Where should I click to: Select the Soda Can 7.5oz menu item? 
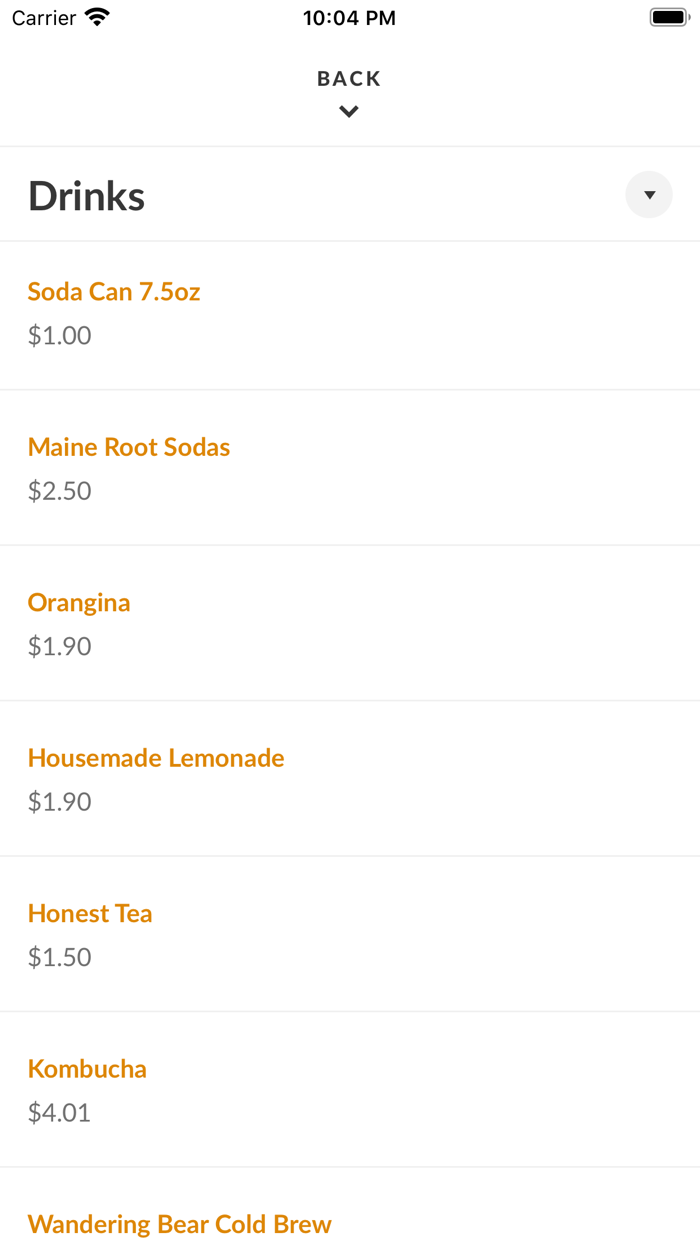coord(113,292)
